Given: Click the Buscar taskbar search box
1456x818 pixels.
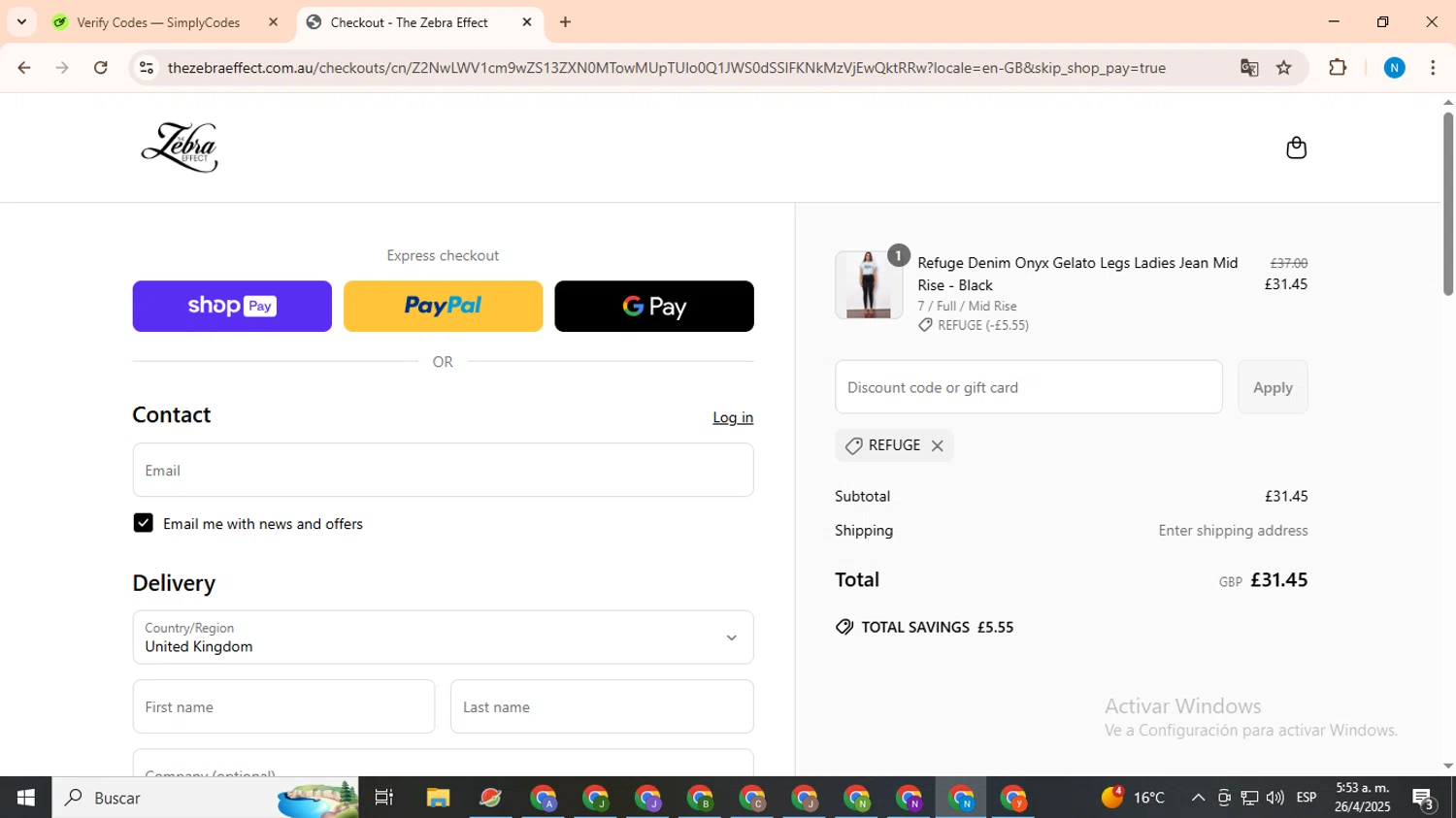Looking at the screenshot, I should tap(205, 798).
